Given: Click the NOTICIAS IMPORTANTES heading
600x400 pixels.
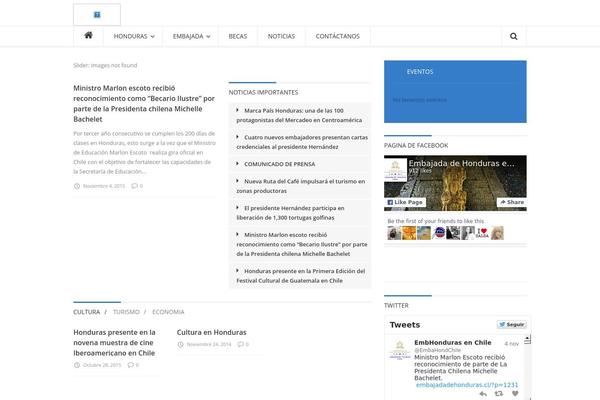Looking at the screenshot, I should (263, 92).
